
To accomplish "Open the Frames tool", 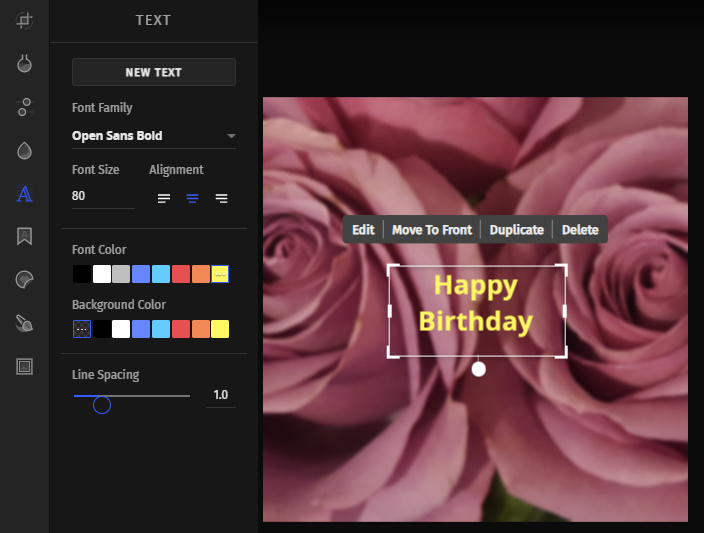I will (24, 366).
